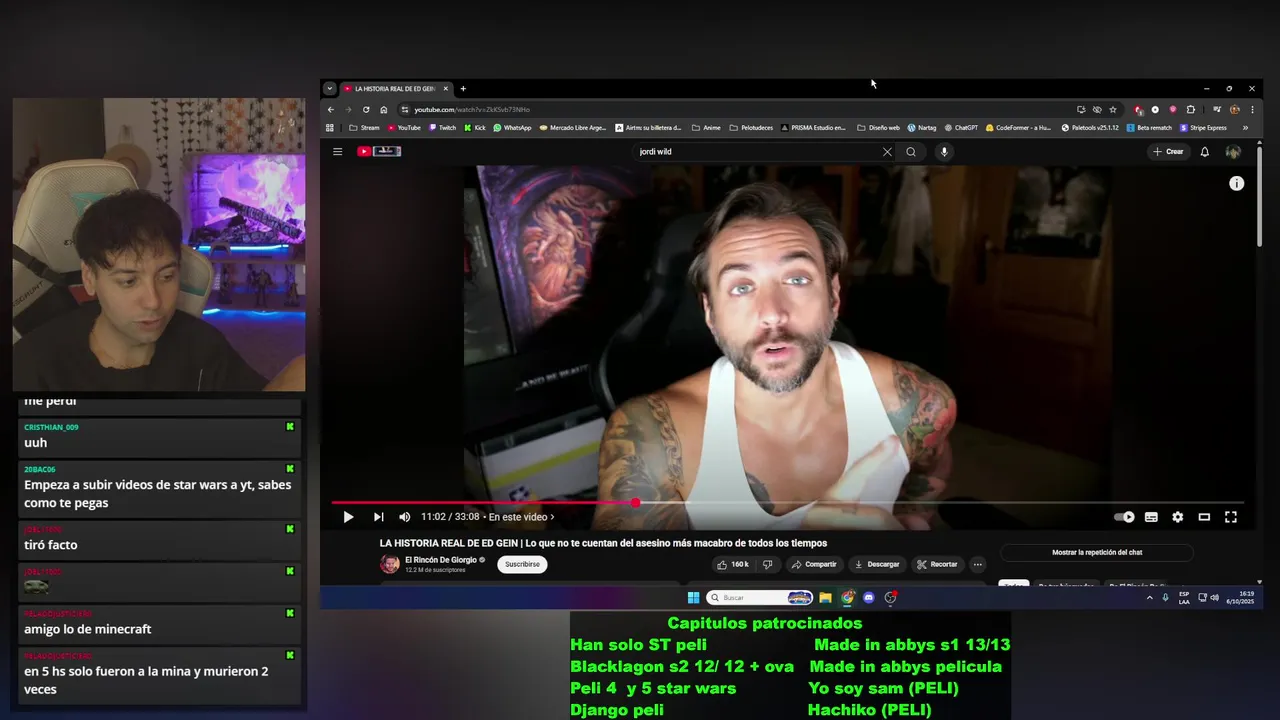Open the Kick bookmark
Screen dimensions: 1280x720
coord(475,128)
